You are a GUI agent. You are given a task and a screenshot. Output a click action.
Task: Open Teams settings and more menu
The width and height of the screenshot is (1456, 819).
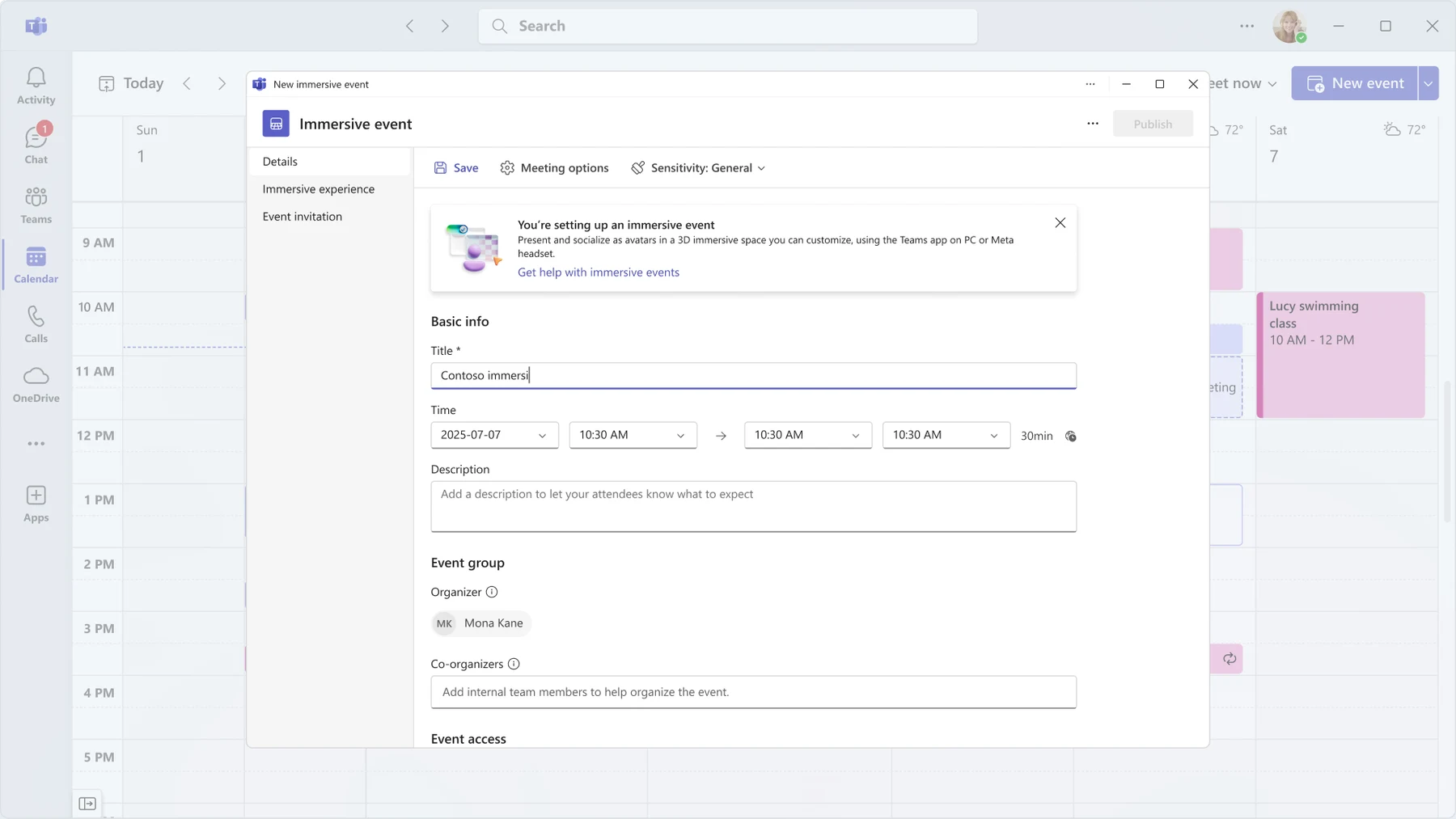coord(1246,26)
